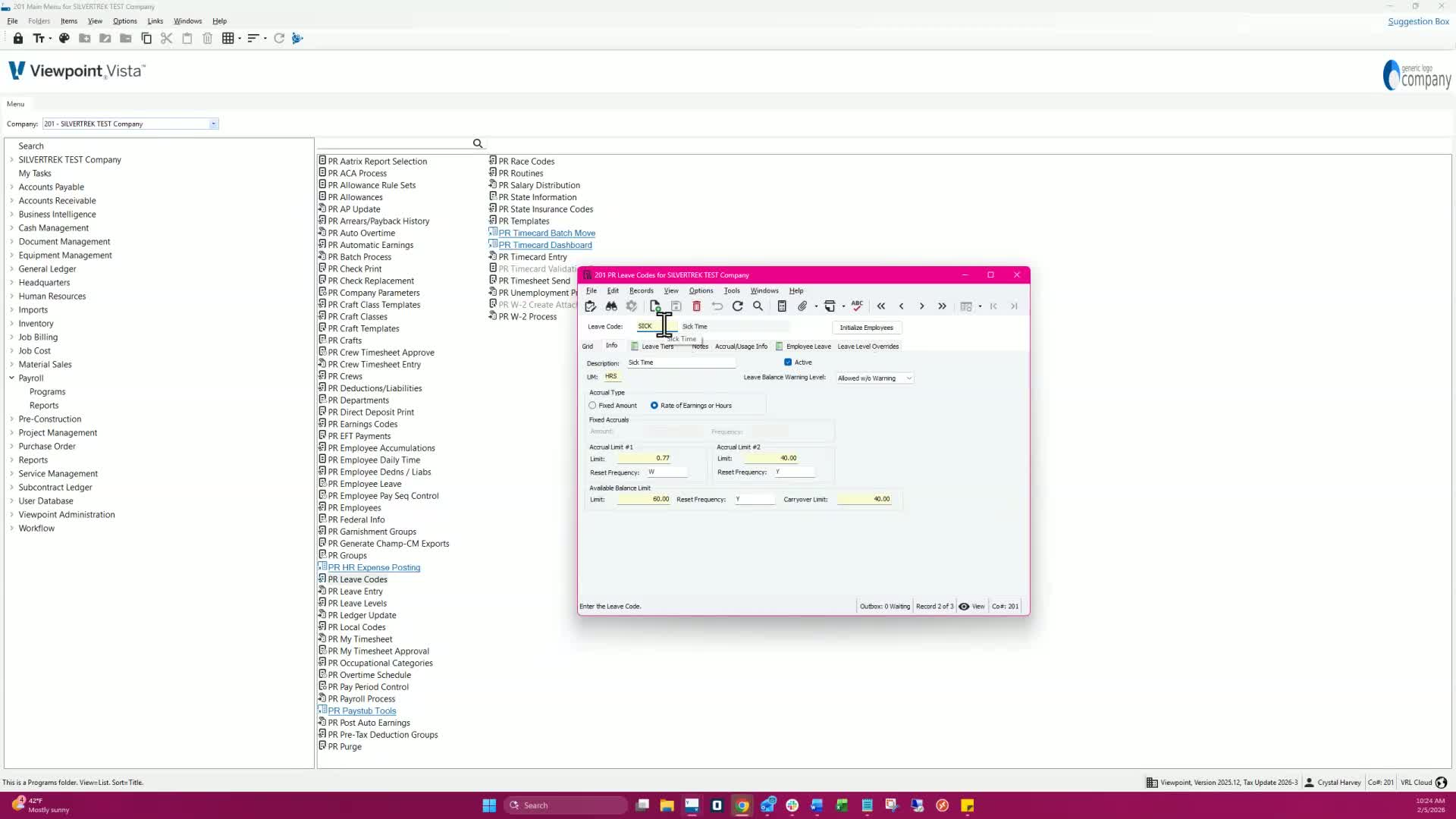The image size is (1456, 819).
Task: Uncheck the Active checkbox
Action: click(788, 362)
